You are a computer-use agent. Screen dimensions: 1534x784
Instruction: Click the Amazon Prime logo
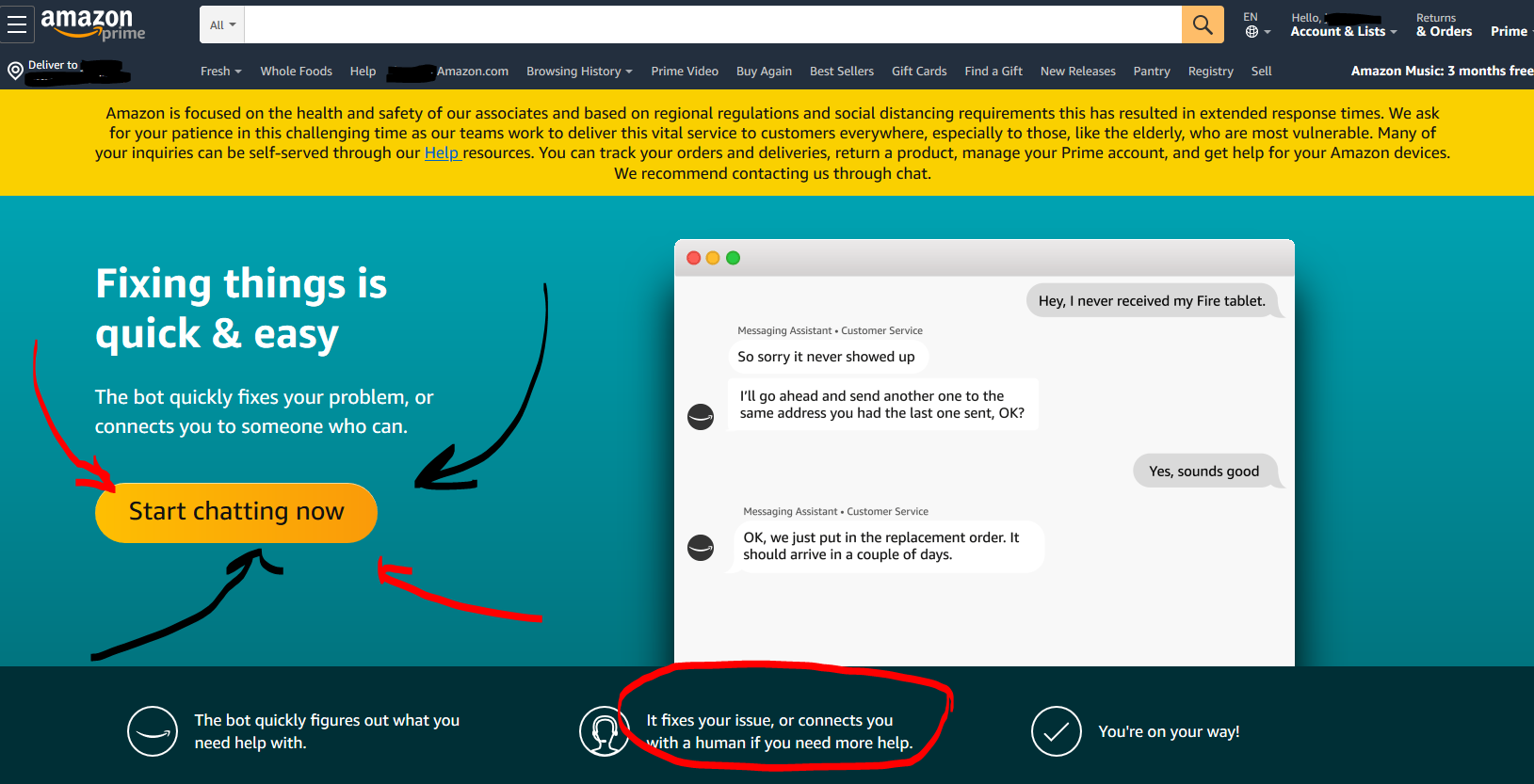coord(92,24)
